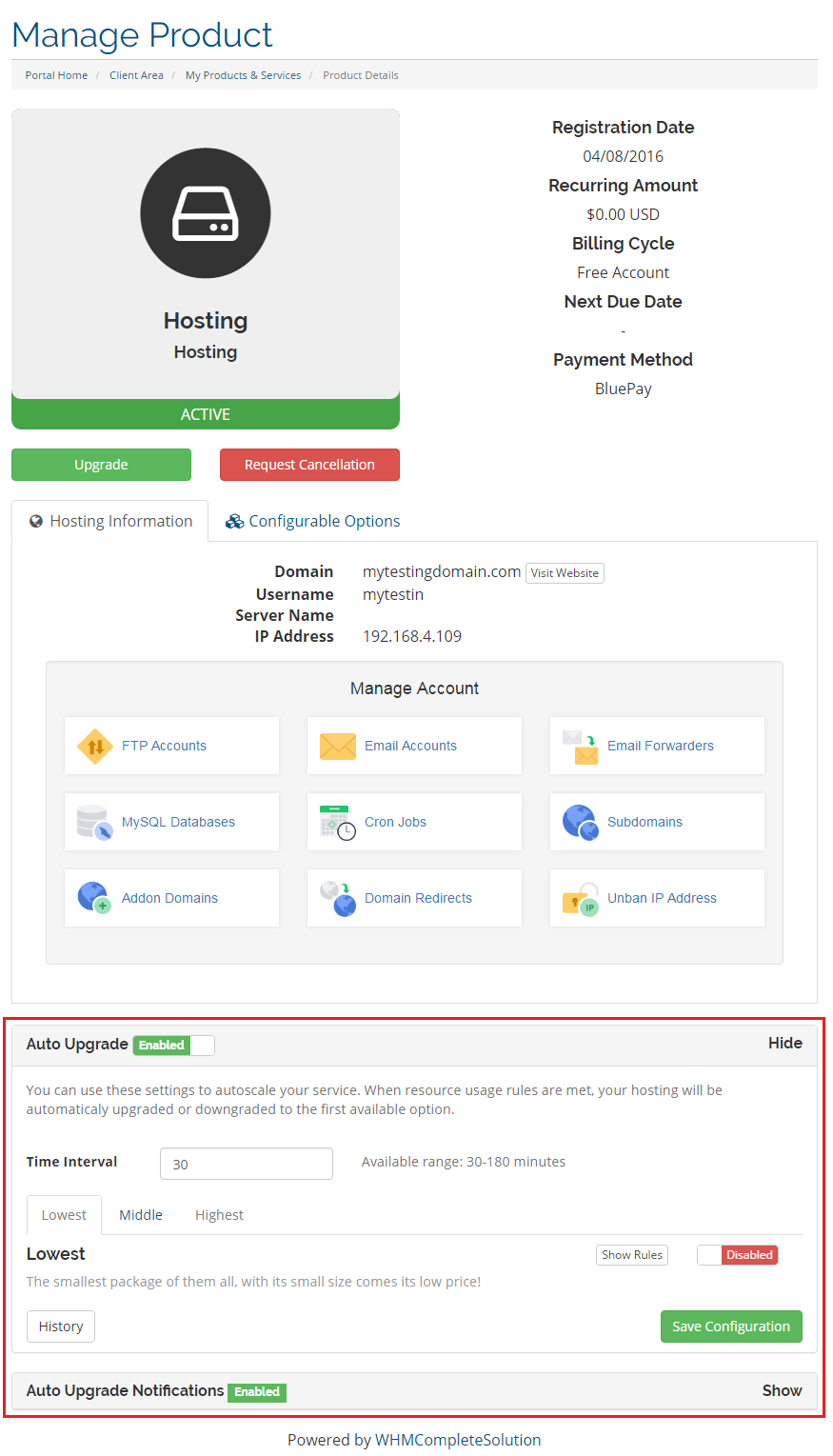Image resolution: width=833 pixels, height=1456 pixels.
Task: Open Addon Domains link
Action: click(x=169, y=899)
